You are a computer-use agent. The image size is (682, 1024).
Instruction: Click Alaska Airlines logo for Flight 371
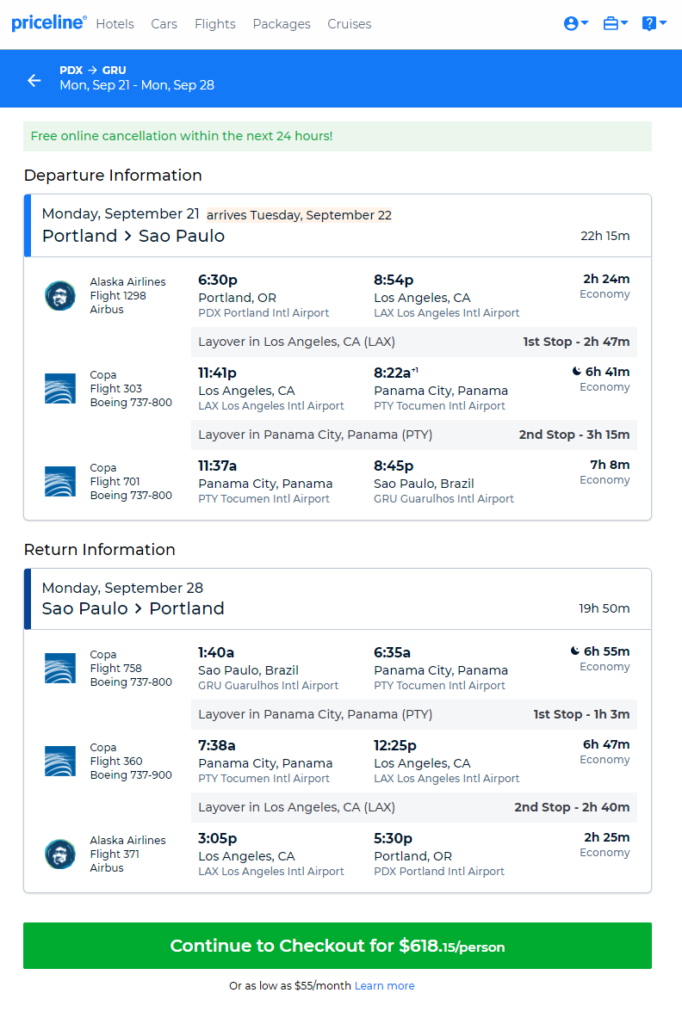[x=60, y=854]
